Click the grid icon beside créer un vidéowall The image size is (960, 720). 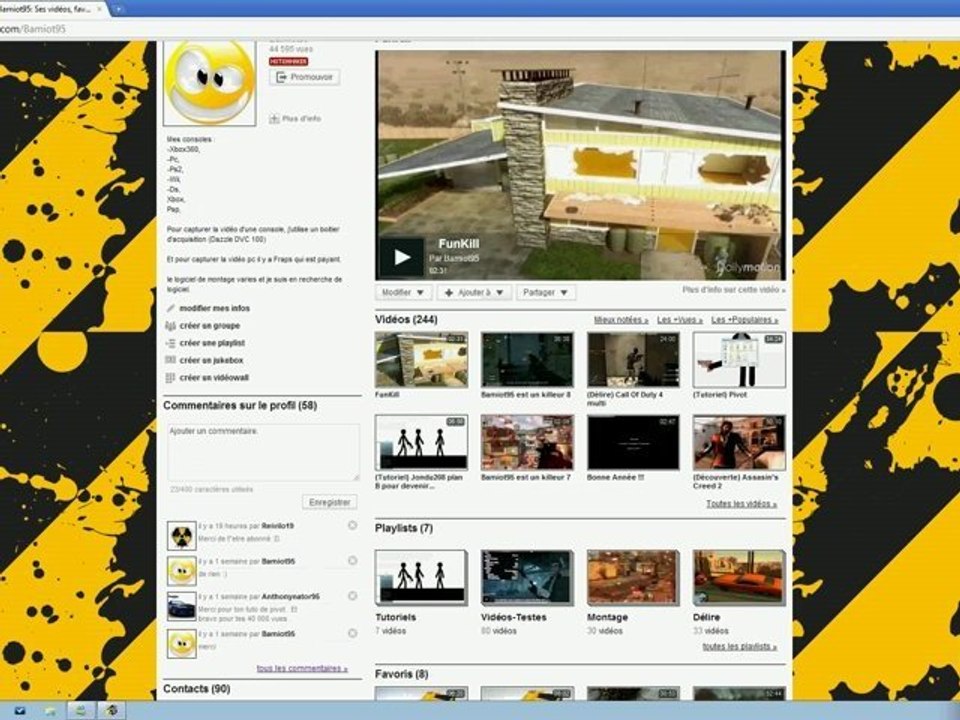click(170, 378)
